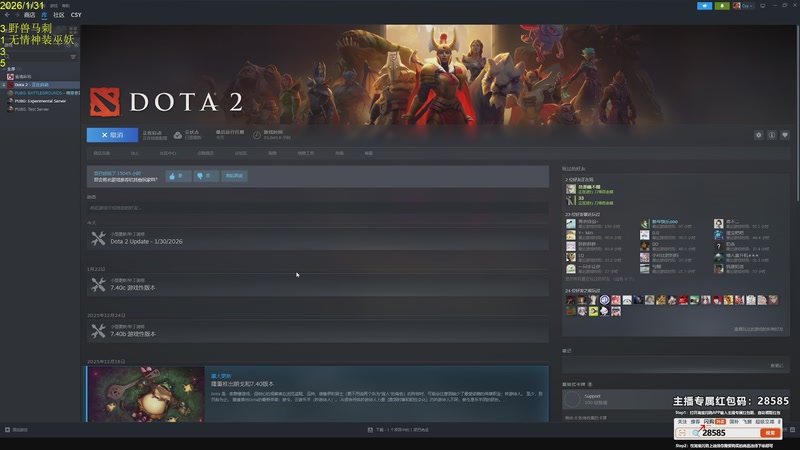Select PUBG: Experimental Server in library
Image resolution: width=800 pixels, height=450 pixels.
pyautogui.click(x=40, y=101)
